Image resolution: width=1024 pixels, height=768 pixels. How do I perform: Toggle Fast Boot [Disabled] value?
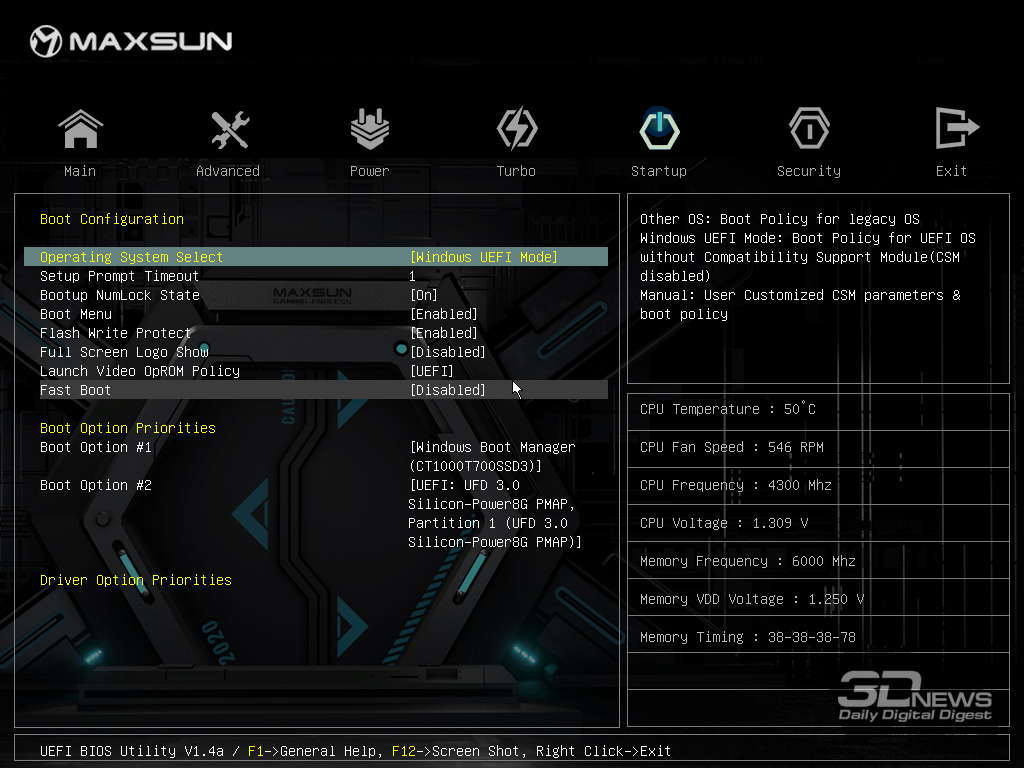click(x=448, y=390)
